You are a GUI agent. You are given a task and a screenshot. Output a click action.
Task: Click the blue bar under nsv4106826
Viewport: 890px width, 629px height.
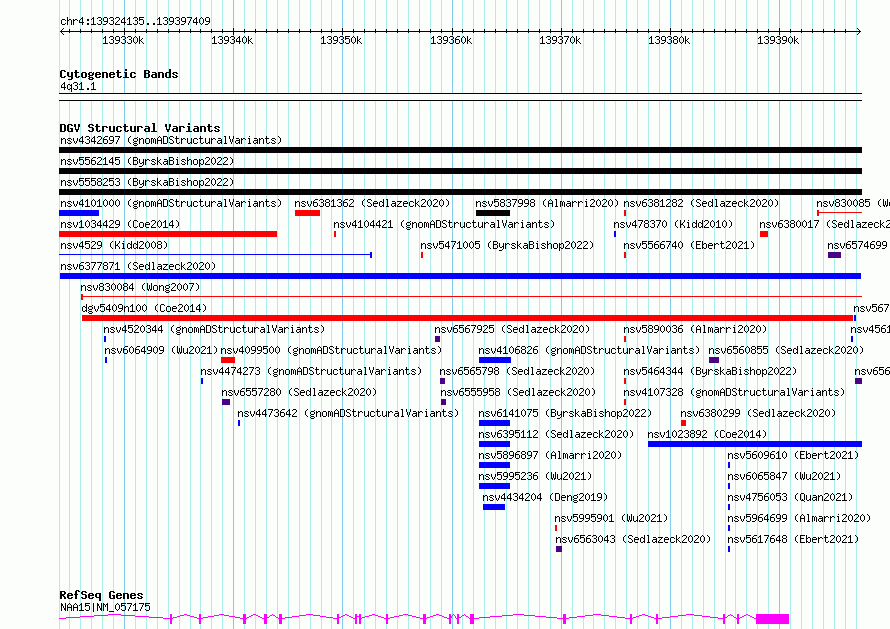coord(495,360)
